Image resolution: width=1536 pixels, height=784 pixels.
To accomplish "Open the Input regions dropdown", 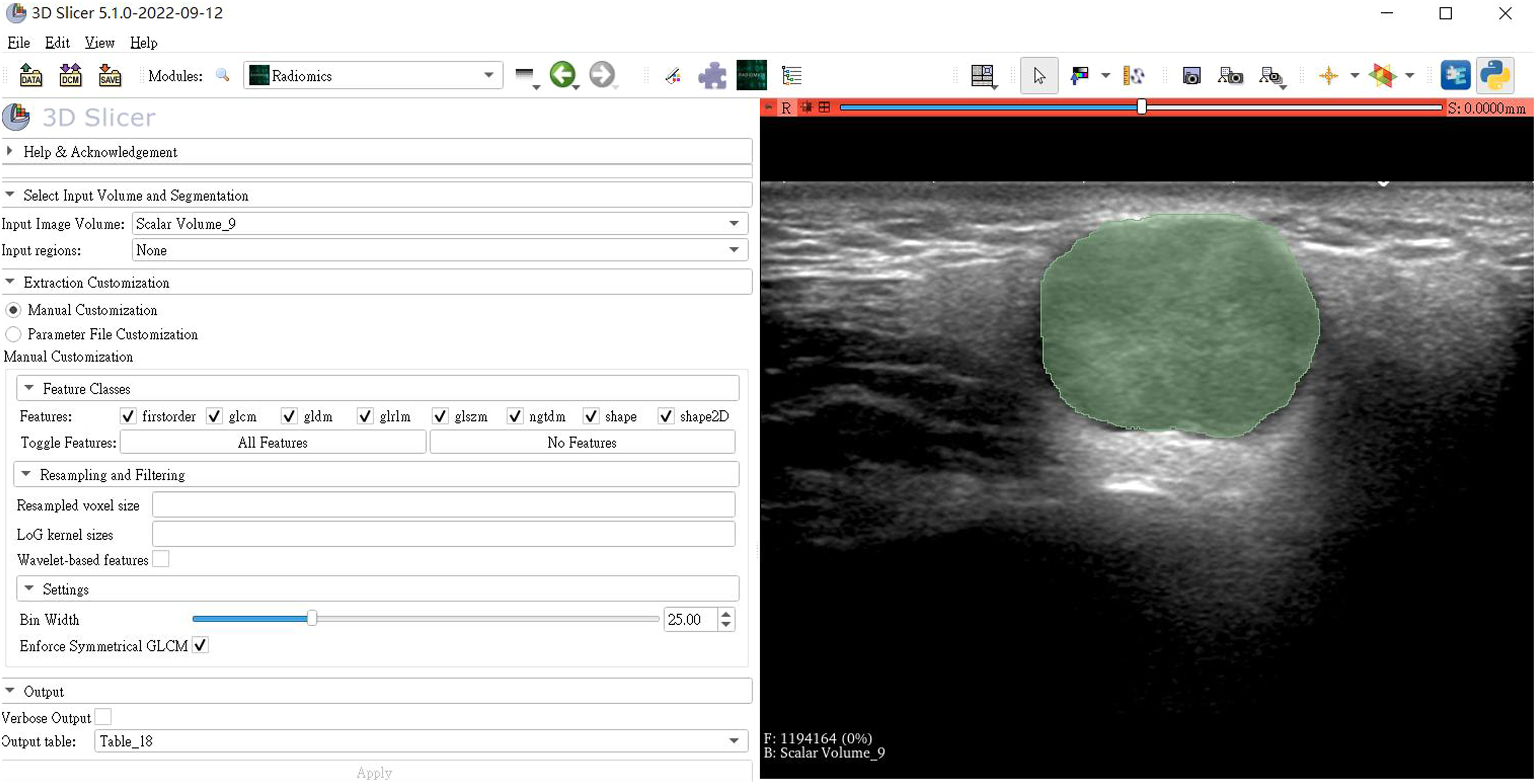I will click(x=439, y=251).
